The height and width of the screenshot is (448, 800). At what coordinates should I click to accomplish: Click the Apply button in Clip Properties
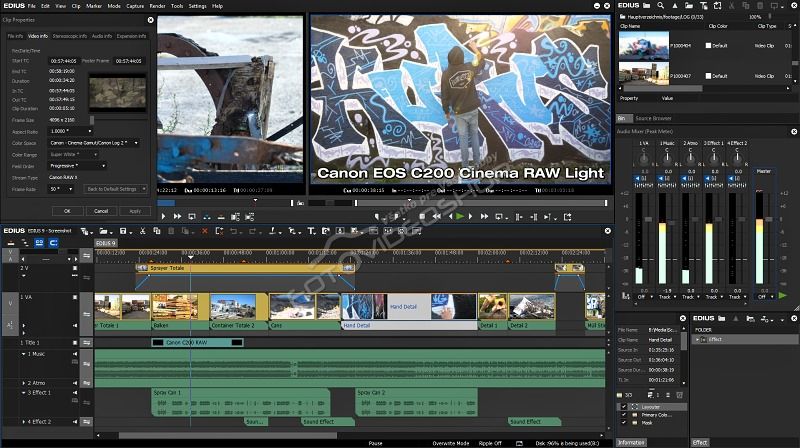click(135, 211)
